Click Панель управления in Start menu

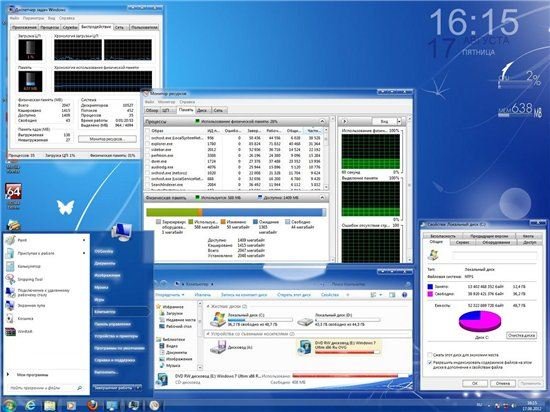(x=112, y=324)
